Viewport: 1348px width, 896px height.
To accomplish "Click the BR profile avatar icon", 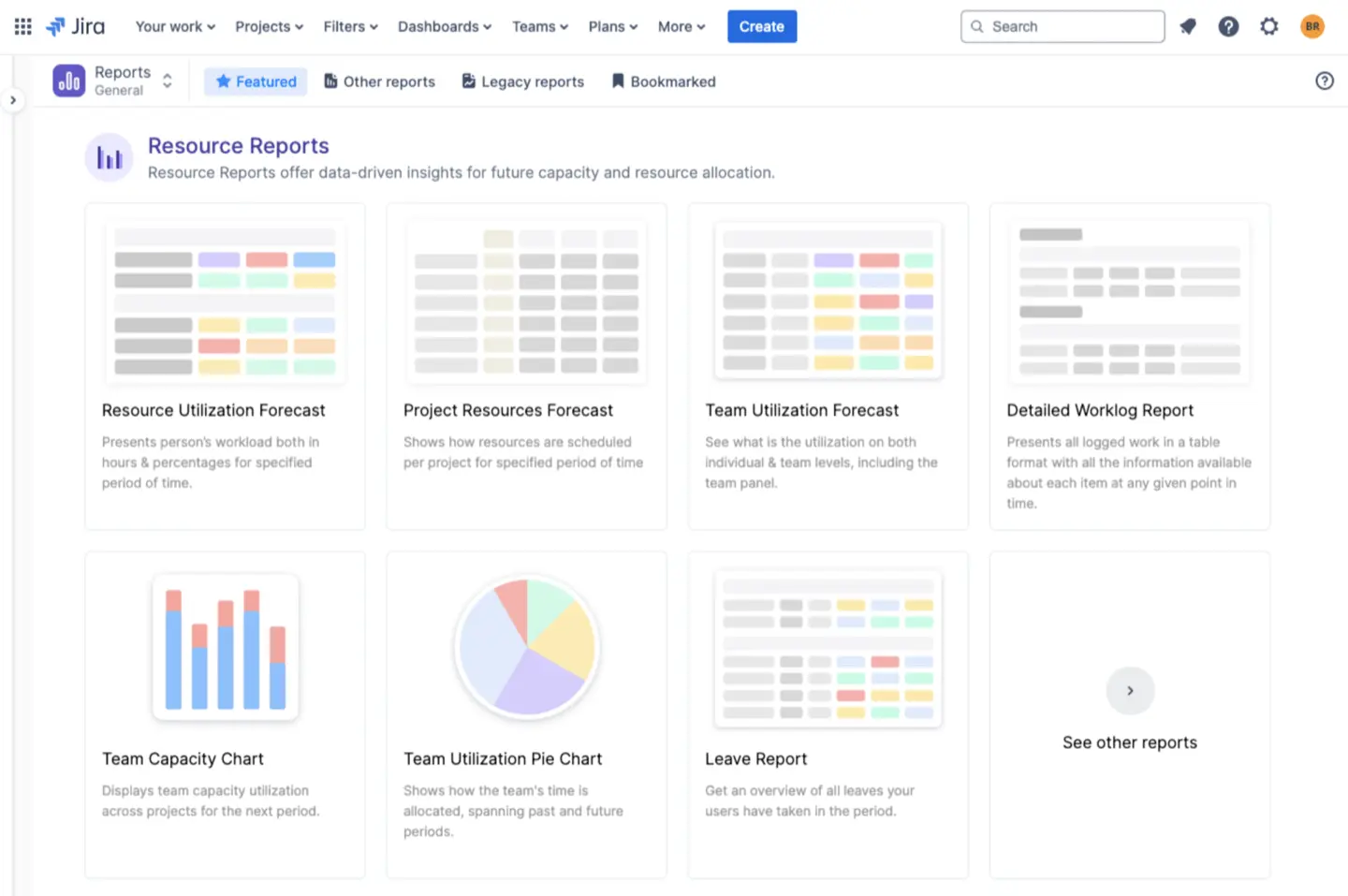I will (1311, 26).
